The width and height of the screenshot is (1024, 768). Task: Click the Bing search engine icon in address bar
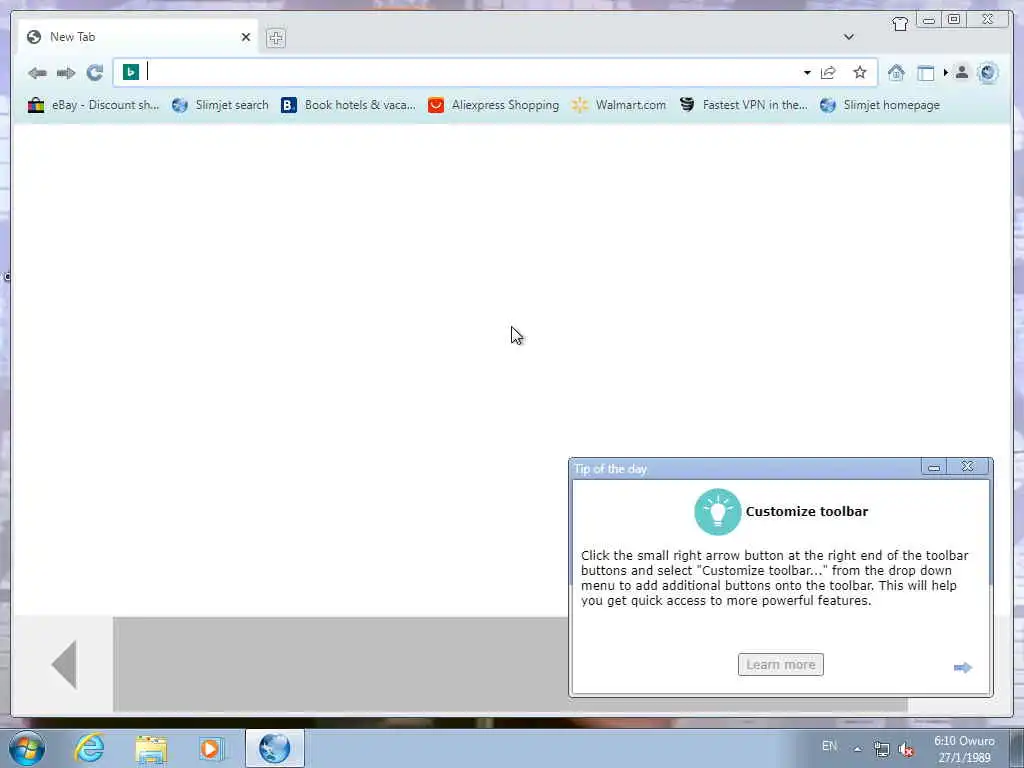pos(131,72)
